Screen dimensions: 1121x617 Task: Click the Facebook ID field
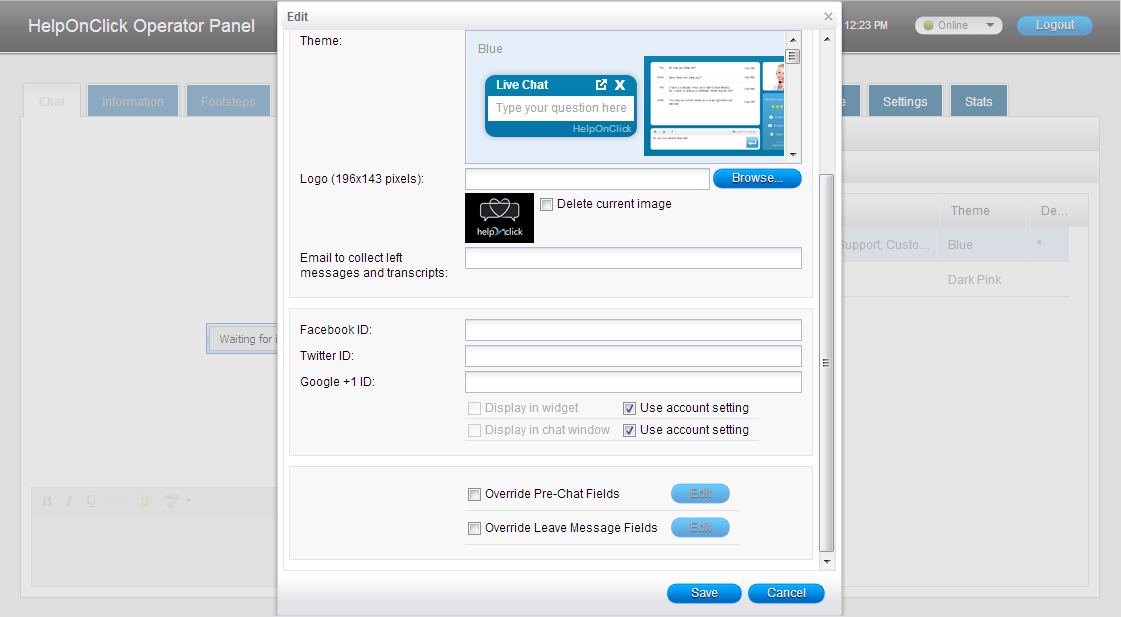pos(633,330)
